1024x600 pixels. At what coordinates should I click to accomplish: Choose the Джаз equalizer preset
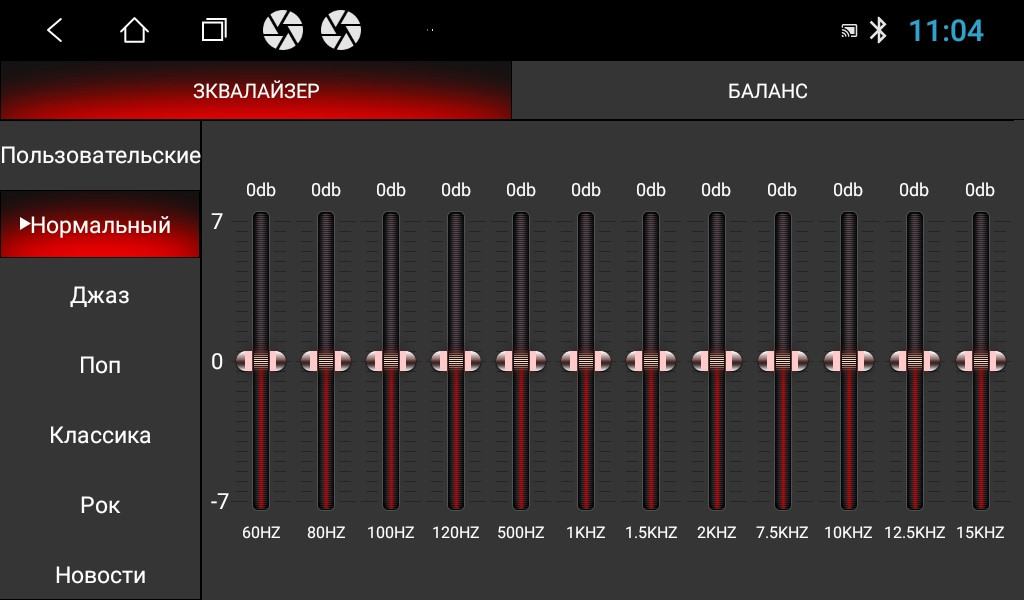tap(100, 296)
